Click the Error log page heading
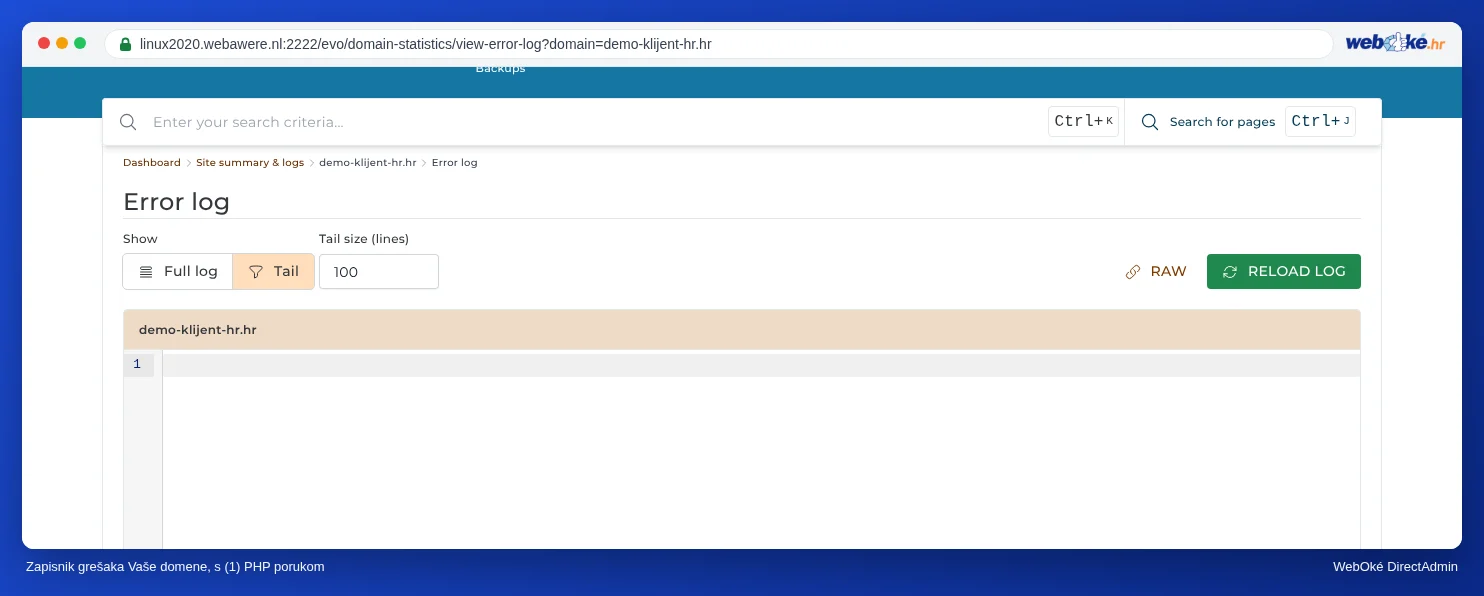 pyautogui.click(x=176, y=201)
